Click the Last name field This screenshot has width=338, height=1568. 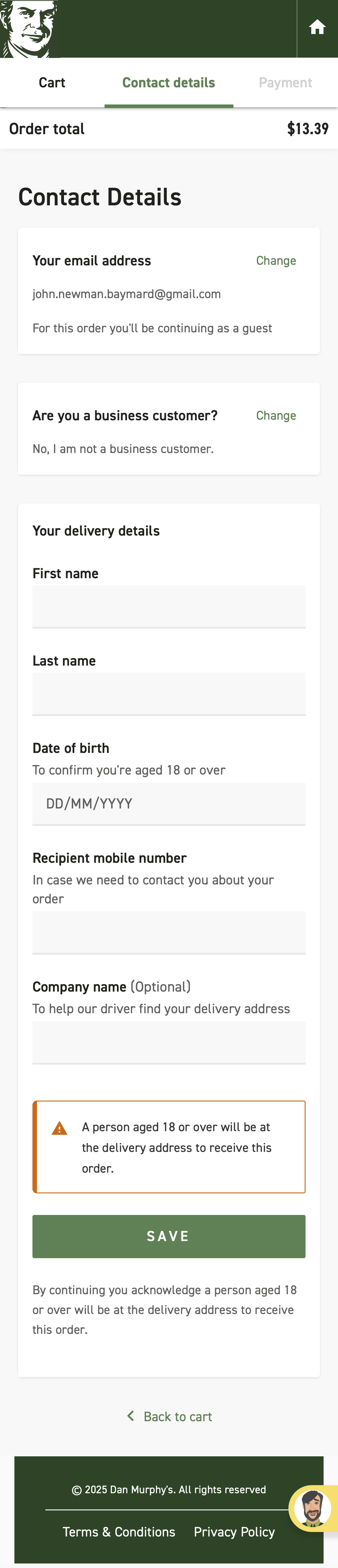pyautogui.click(x=169, y=694)
